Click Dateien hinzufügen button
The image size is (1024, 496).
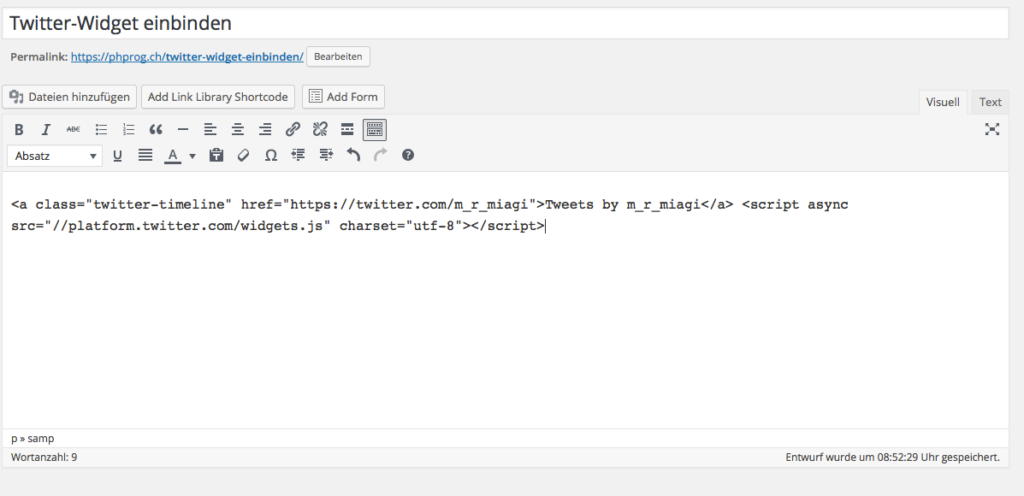[x=69, y=97]
